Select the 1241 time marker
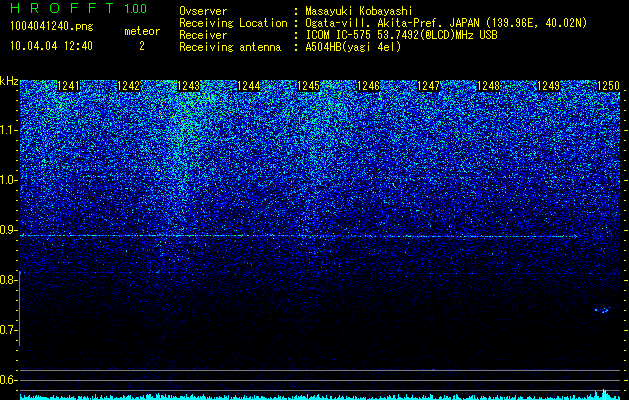The image size is (629, 400). pos(69,86)
